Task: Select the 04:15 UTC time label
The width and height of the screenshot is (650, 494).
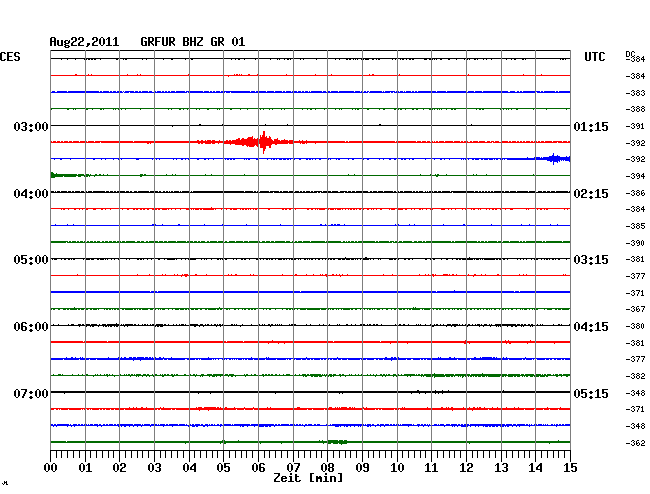Action: point(591,327)
